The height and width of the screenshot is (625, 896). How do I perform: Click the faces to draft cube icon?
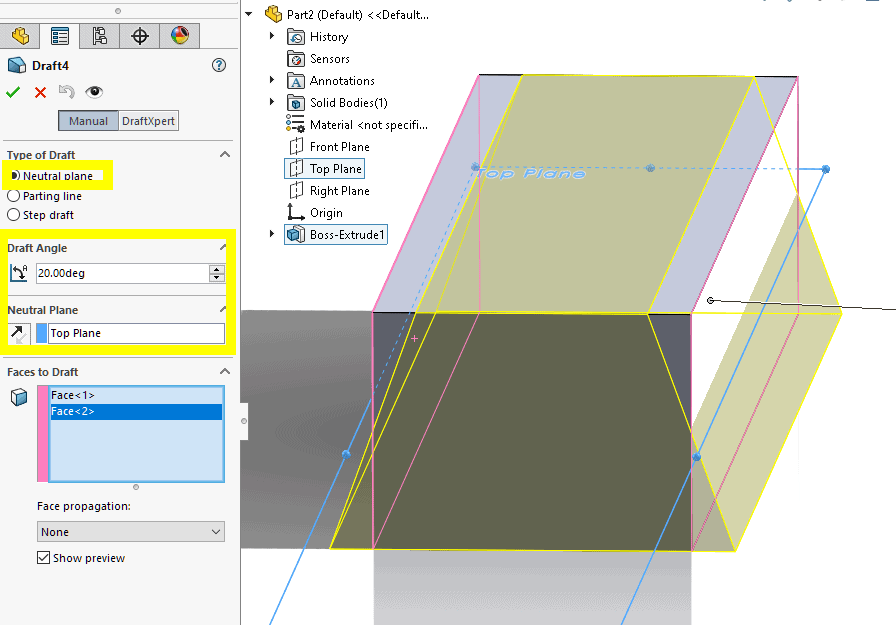coord(19,396)
